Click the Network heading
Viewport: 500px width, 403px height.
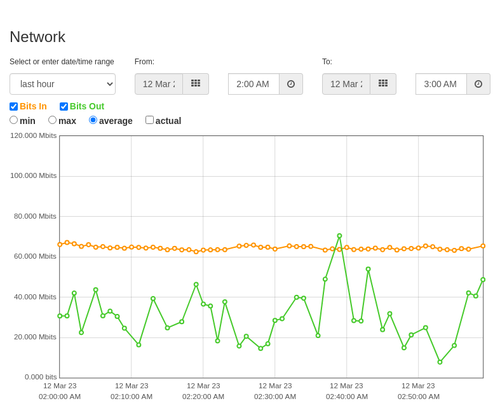(37, 37)
